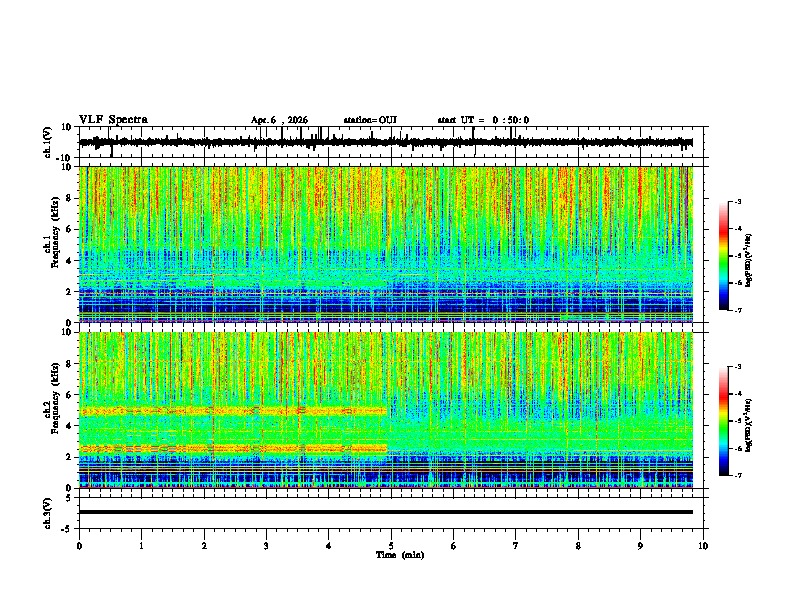Click the ch.1 spectrogram color bar

tap(723, 256)
